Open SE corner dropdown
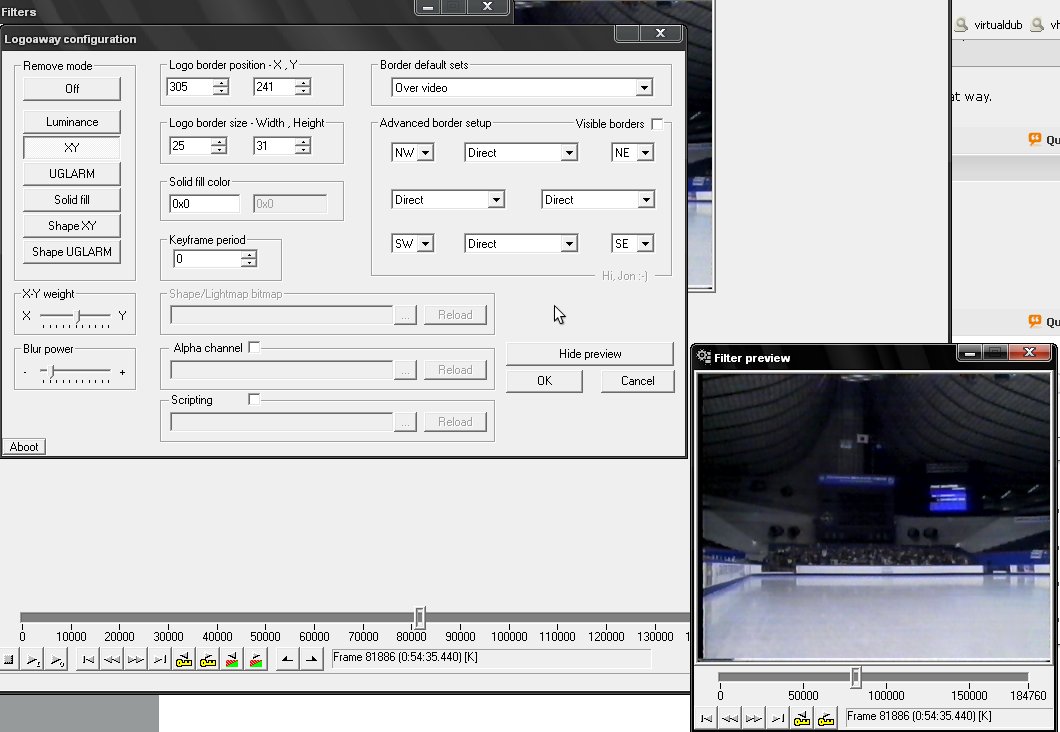 (645, 243)
